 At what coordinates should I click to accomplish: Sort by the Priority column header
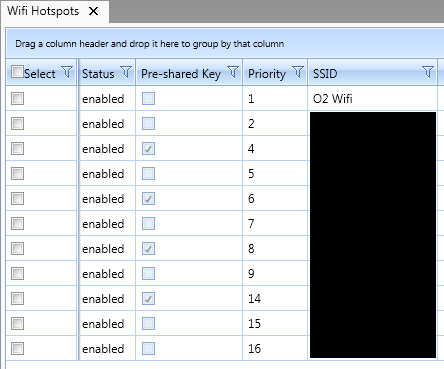click(267, 74)
